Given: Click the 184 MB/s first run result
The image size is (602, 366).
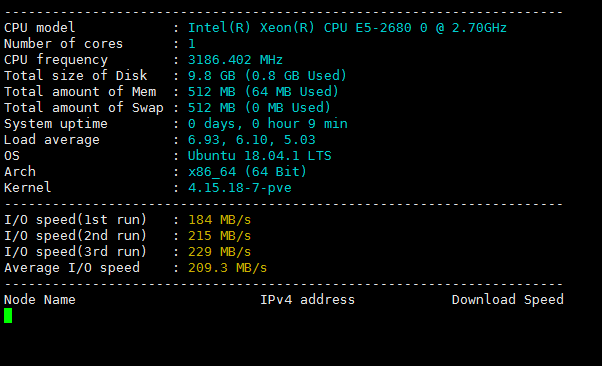Looking at the screenshot, I should (219, 220).
